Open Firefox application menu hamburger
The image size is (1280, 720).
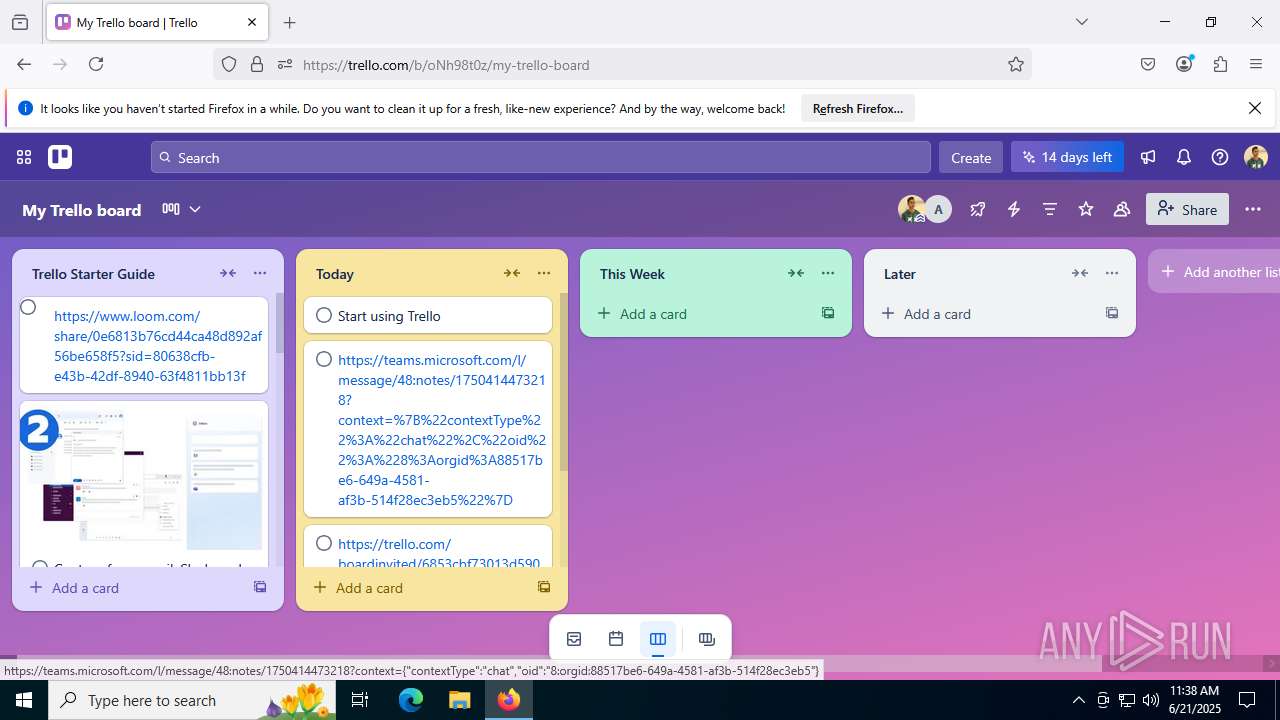[x=1256, y=64]
